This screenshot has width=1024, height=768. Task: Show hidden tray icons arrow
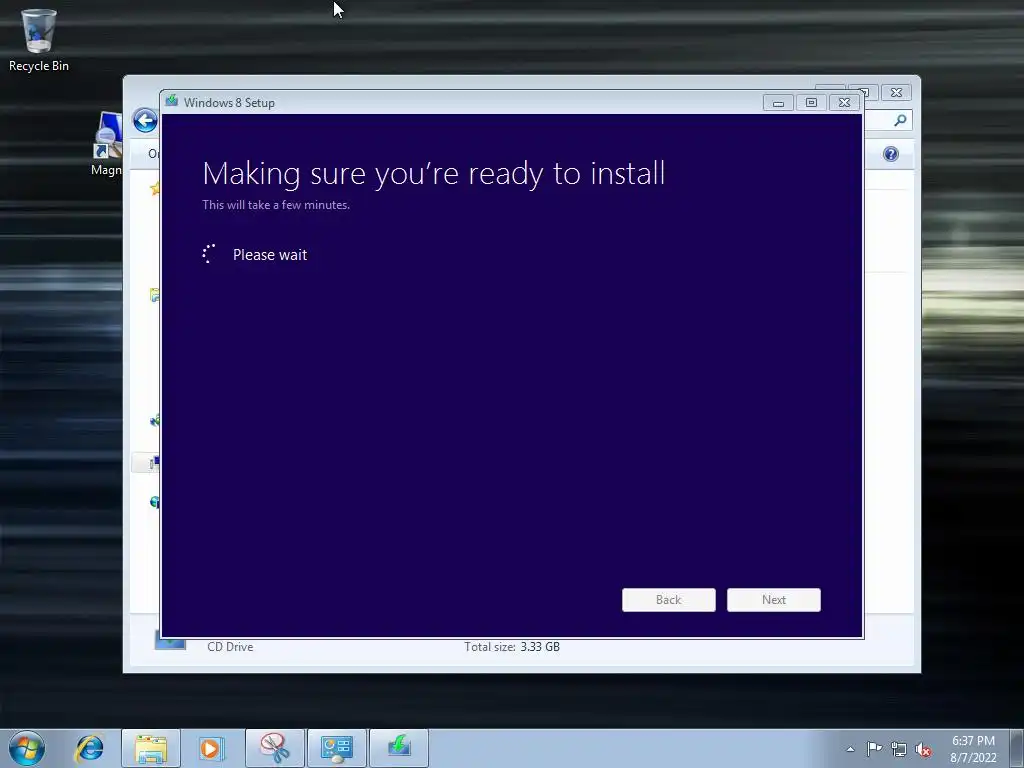click(x=850, y=749)
